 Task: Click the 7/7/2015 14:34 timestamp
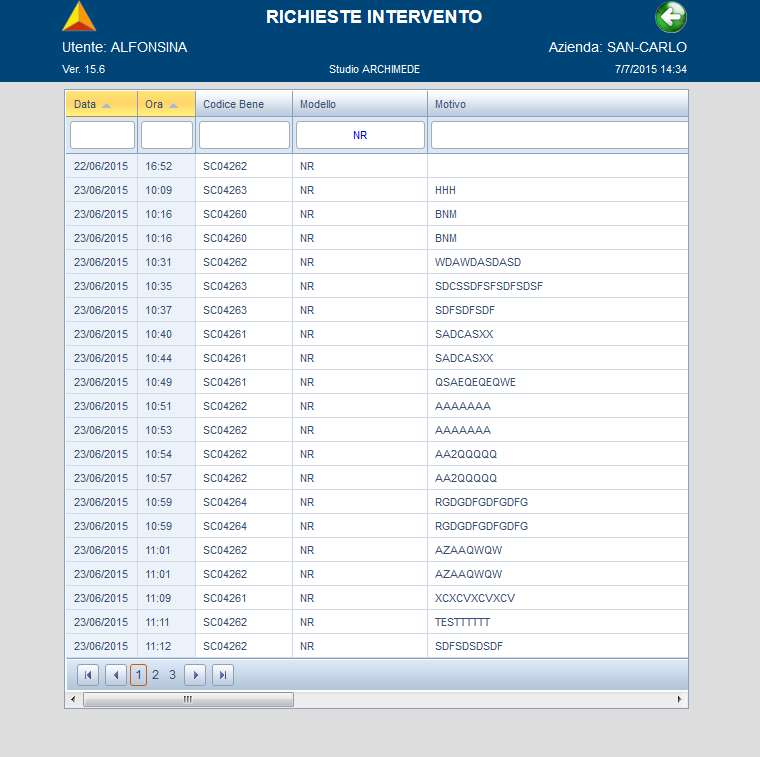point(650,69)
